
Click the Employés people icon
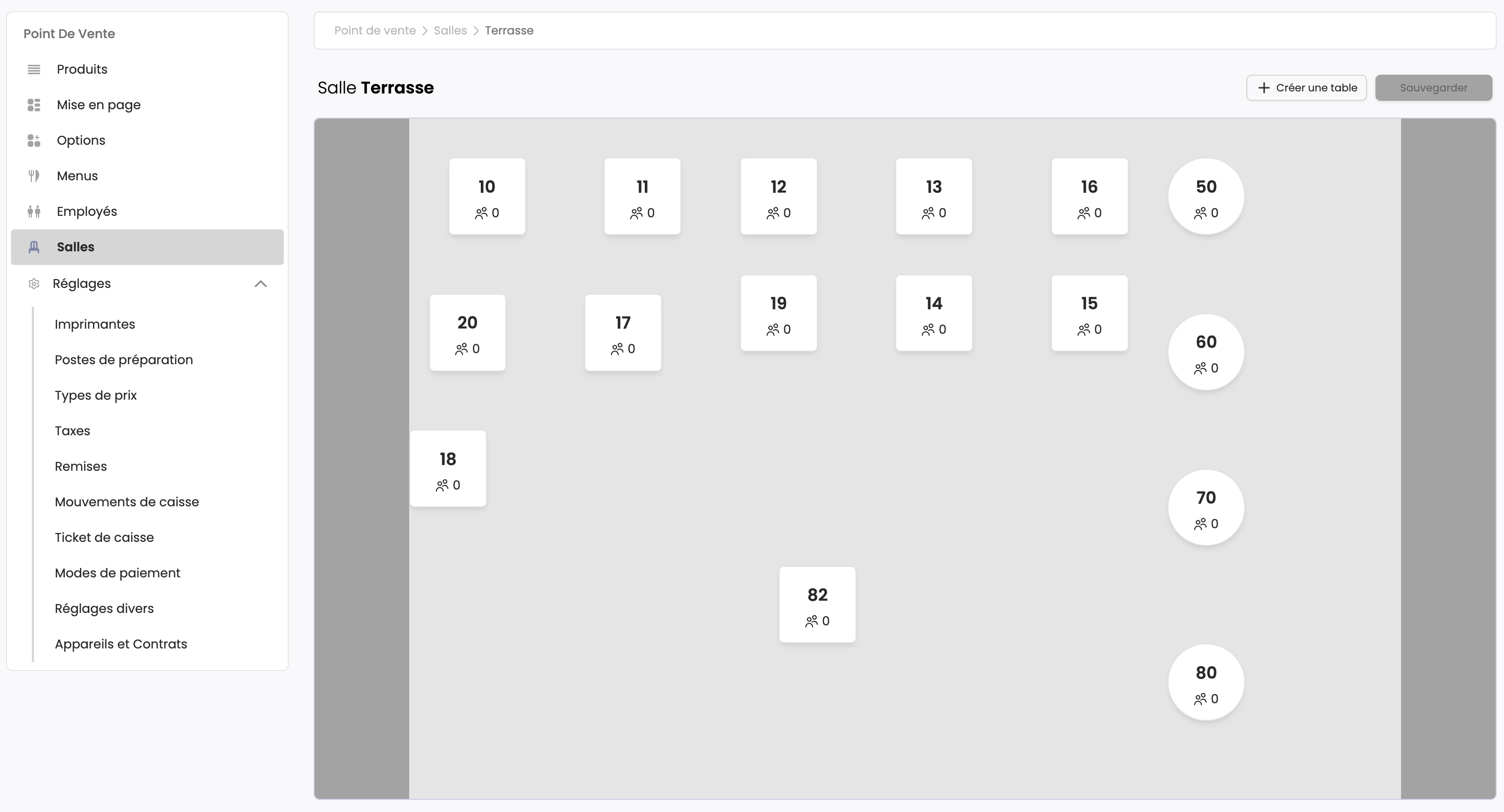[34, 211]
